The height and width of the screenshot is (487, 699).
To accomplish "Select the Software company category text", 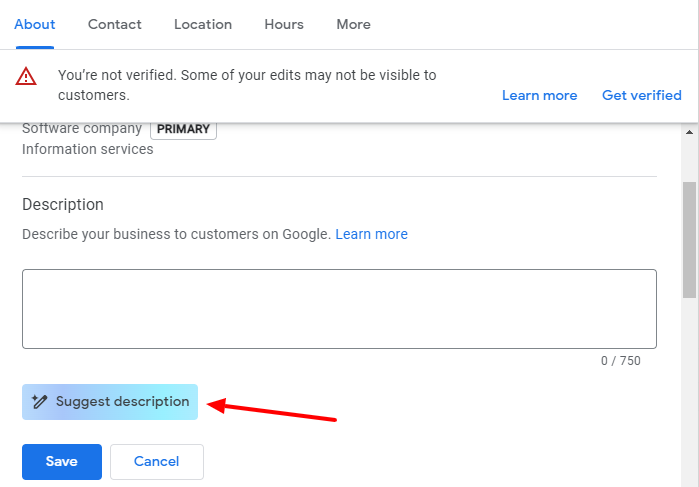I will pyautogui.click(x=82, y=128).
